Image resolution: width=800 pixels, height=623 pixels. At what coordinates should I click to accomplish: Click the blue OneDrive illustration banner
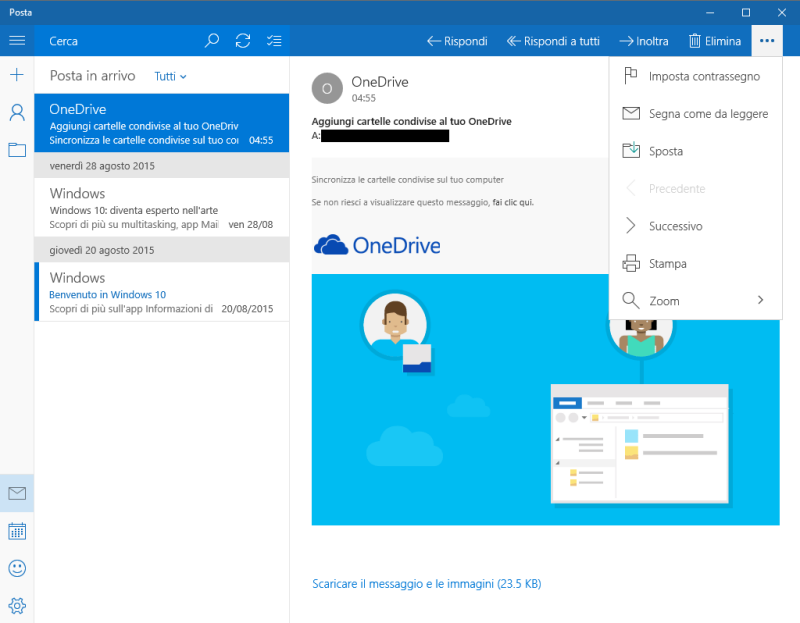click(545, 399)
